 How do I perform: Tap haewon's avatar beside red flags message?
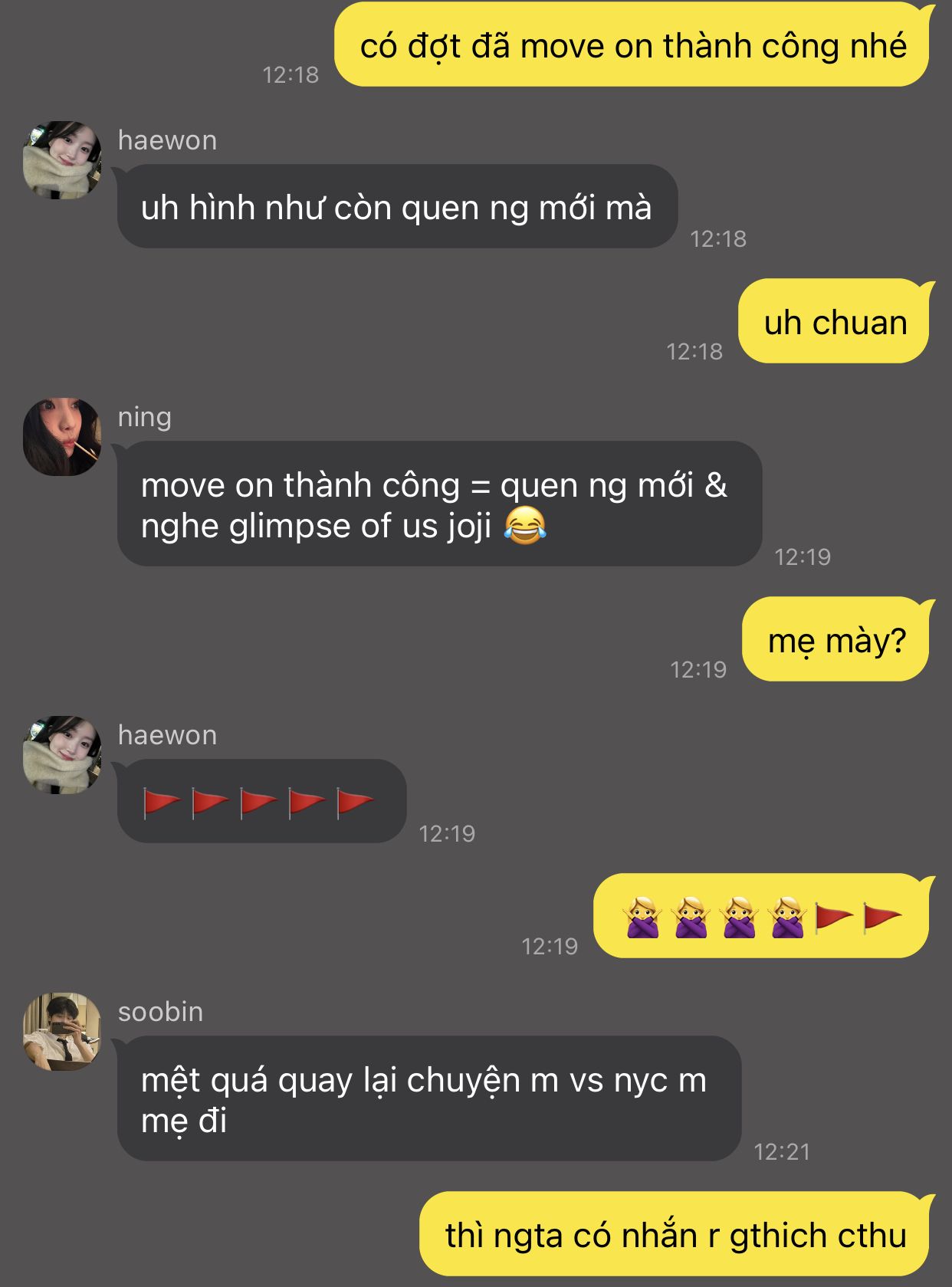pyautogui.click(x=62, y=755)
